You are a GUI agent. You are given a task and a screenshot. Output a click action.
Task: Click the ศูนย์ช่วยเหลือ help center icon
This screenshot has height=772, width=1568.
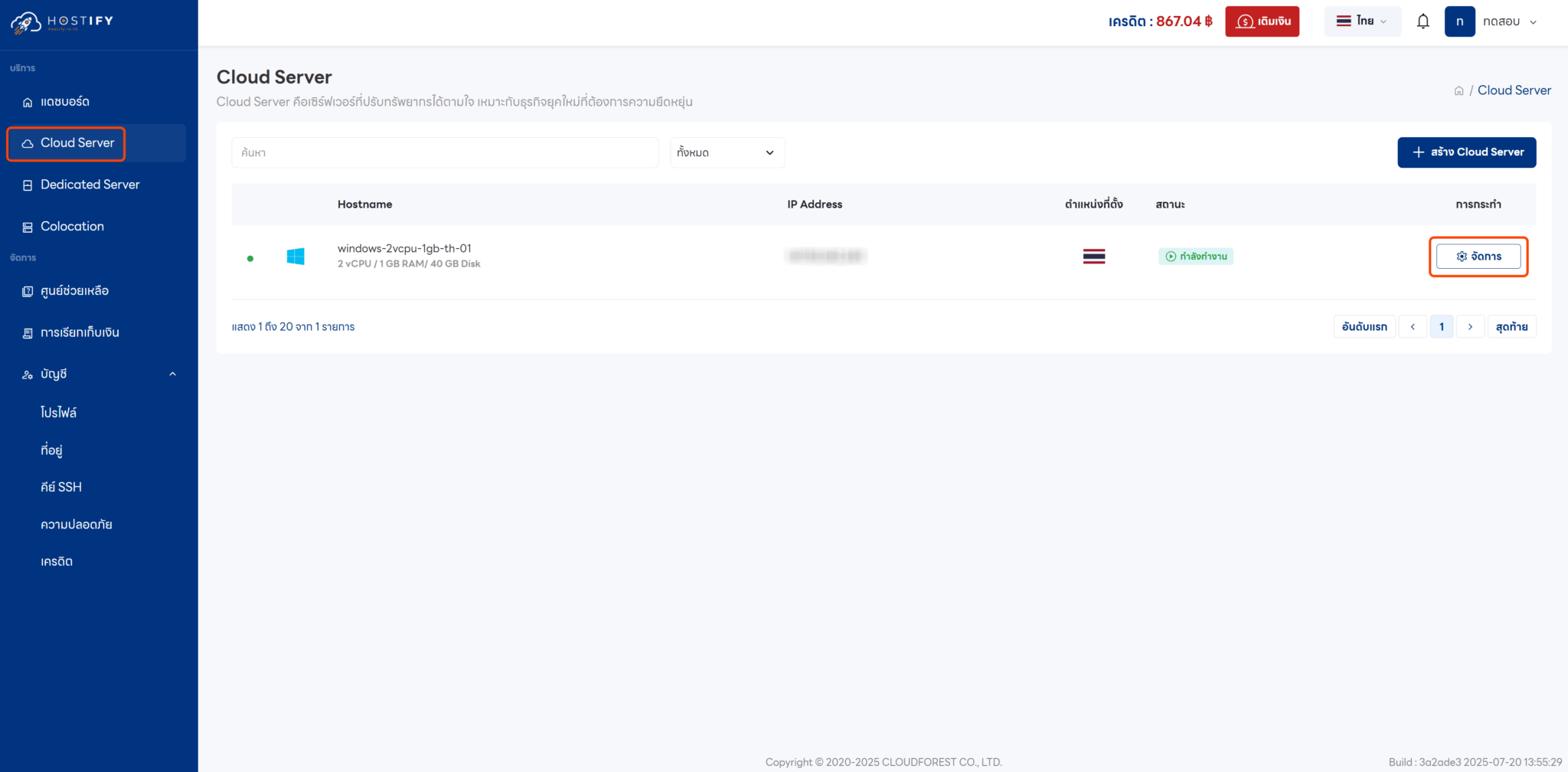(x=27, y=290)
